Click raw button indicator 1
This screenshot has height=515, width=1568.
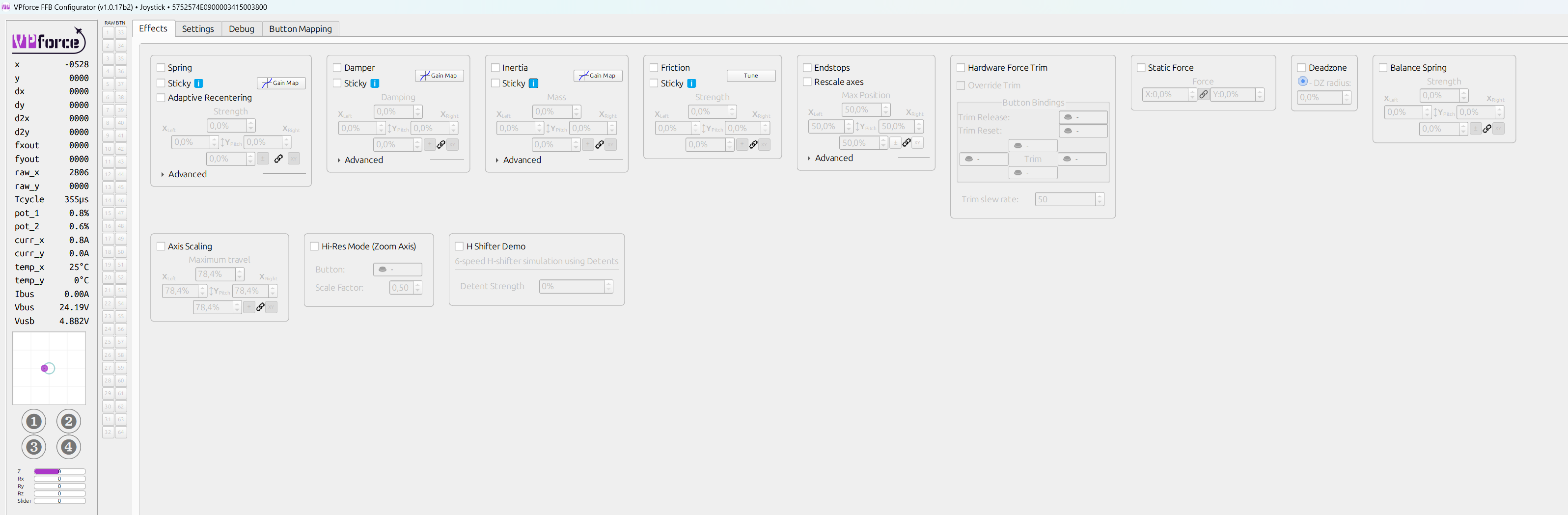pyautogui.click(x=109, y=33)
